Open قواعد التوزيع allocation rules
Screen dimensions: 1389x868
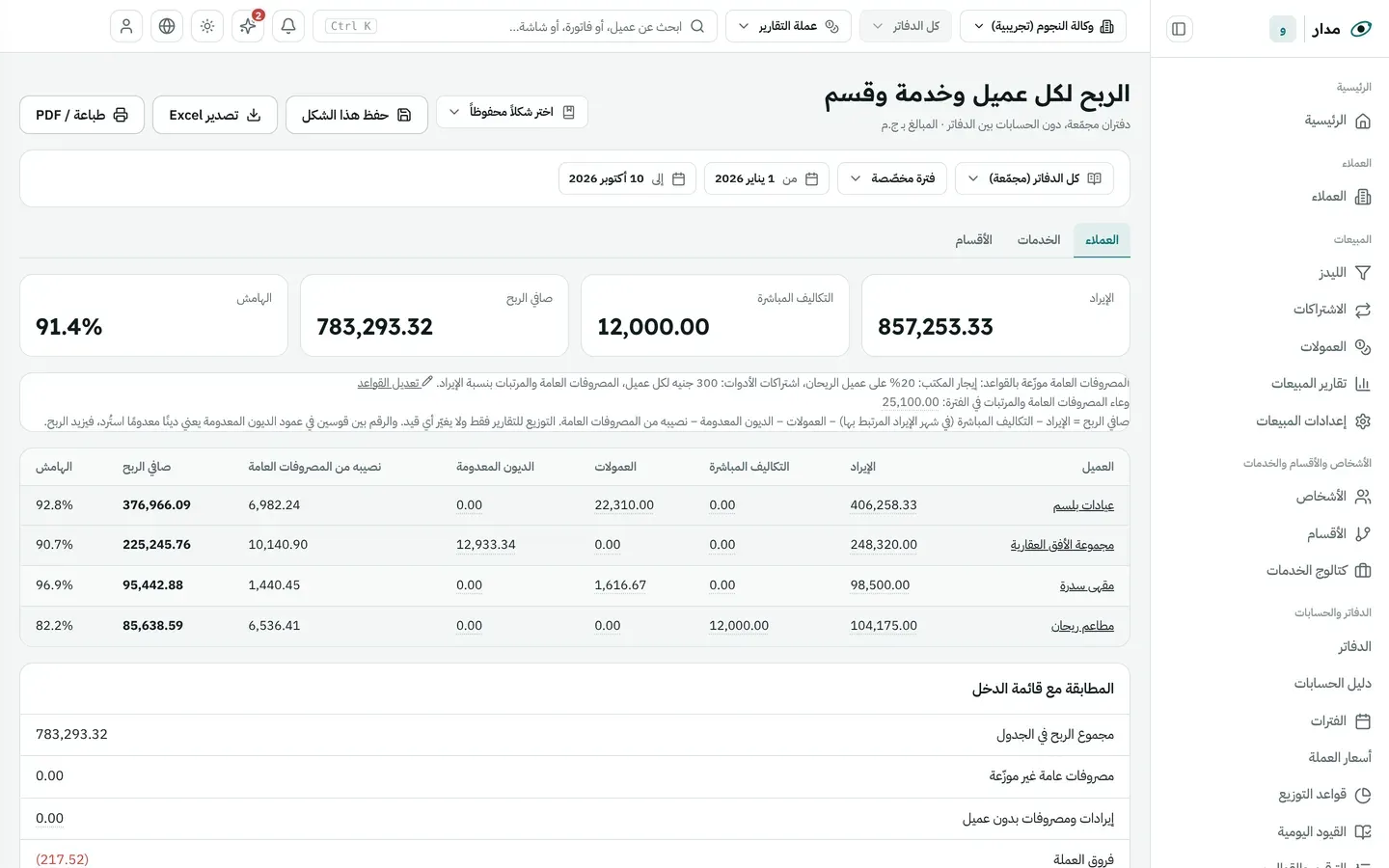1324,795
